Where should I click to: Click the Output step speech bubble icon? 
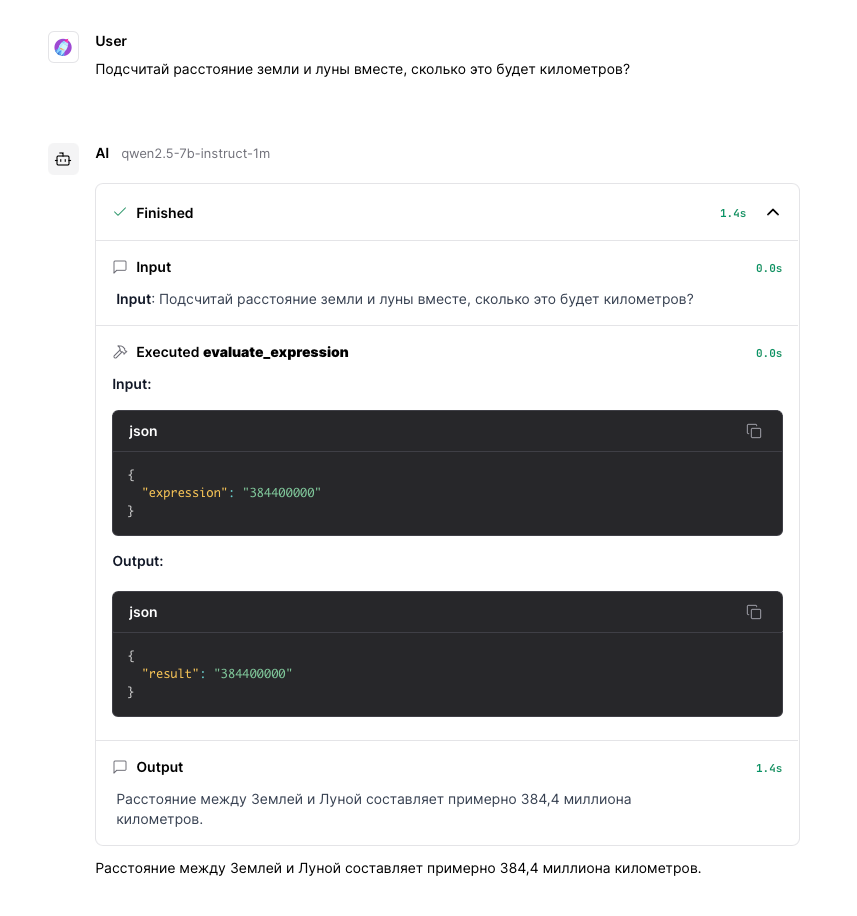click(x=120, y=766)
